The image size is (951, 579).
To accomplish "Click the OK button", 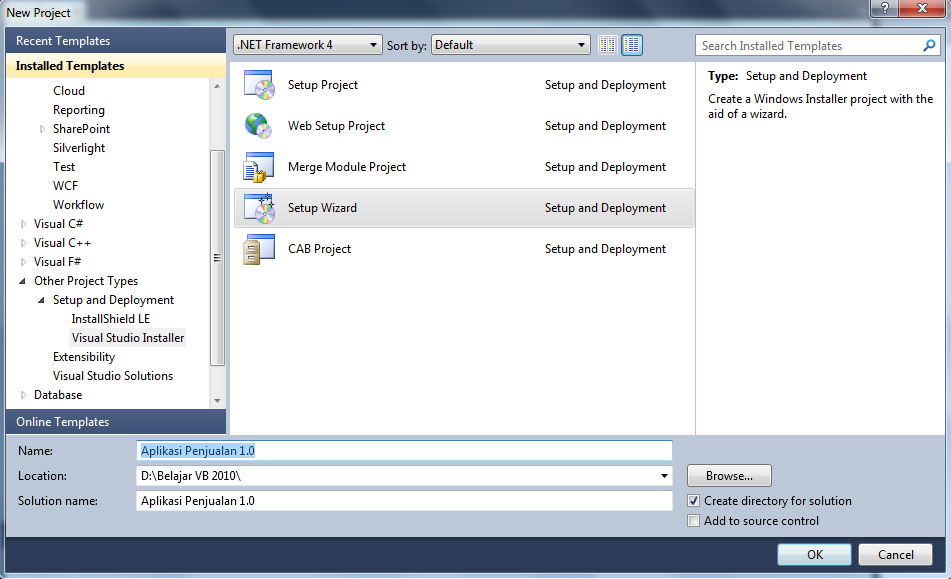I will click(815, 555).
